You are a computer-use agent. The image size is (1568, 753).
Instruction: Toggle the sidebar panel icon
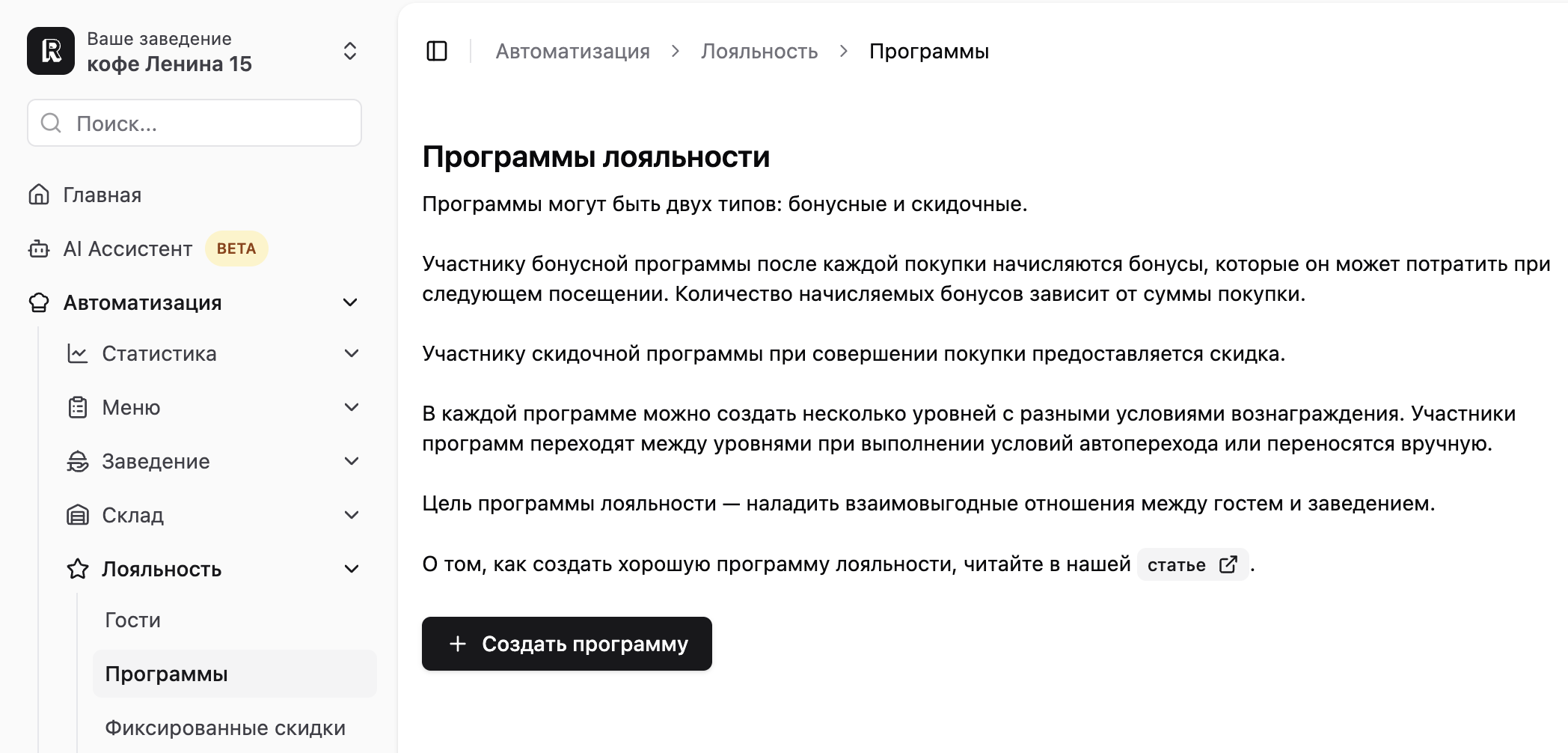coord(437,51)
